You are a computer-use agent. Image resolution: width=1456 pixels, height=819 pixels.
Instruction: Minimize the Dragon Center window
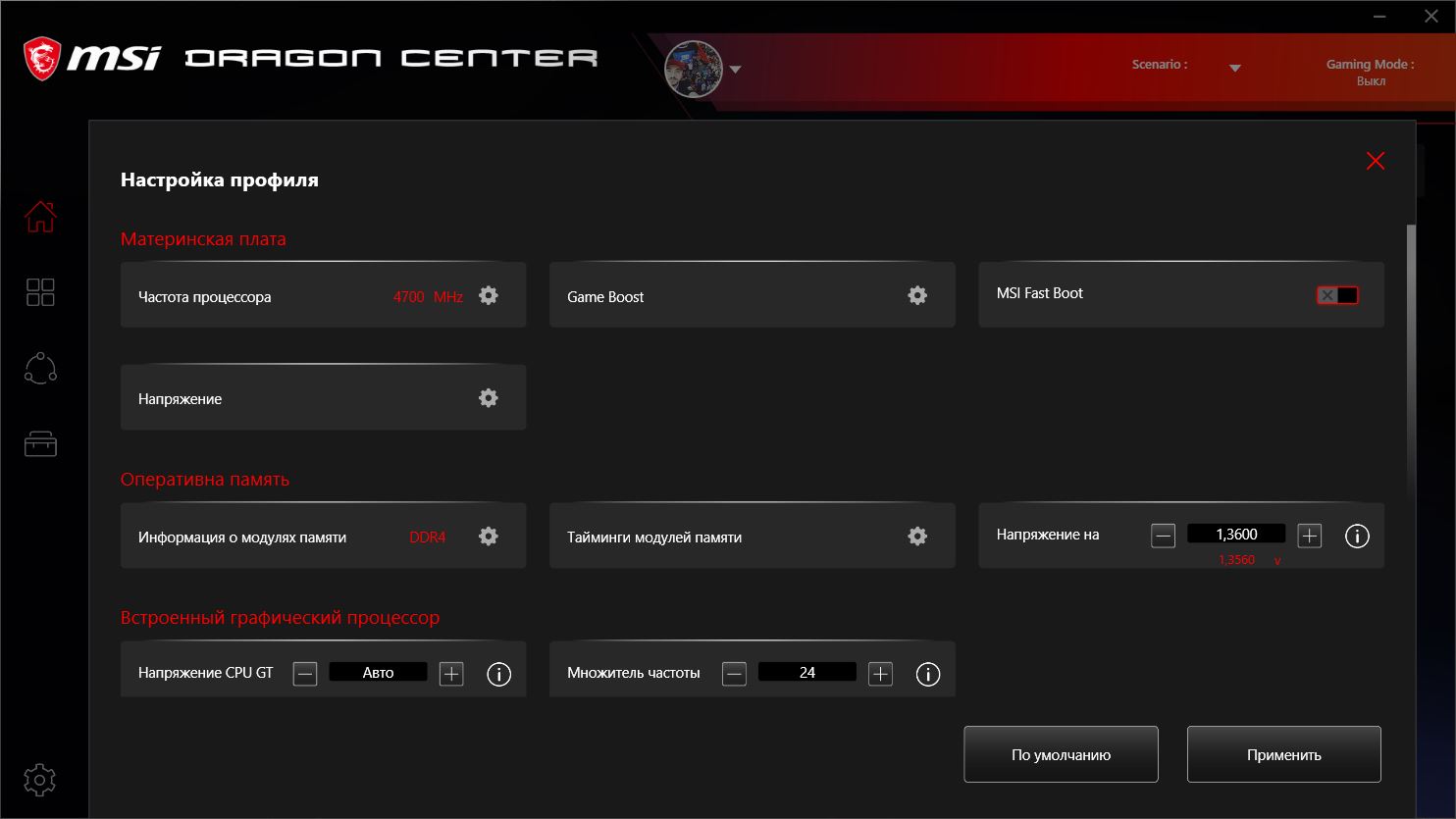[1381, 17]
